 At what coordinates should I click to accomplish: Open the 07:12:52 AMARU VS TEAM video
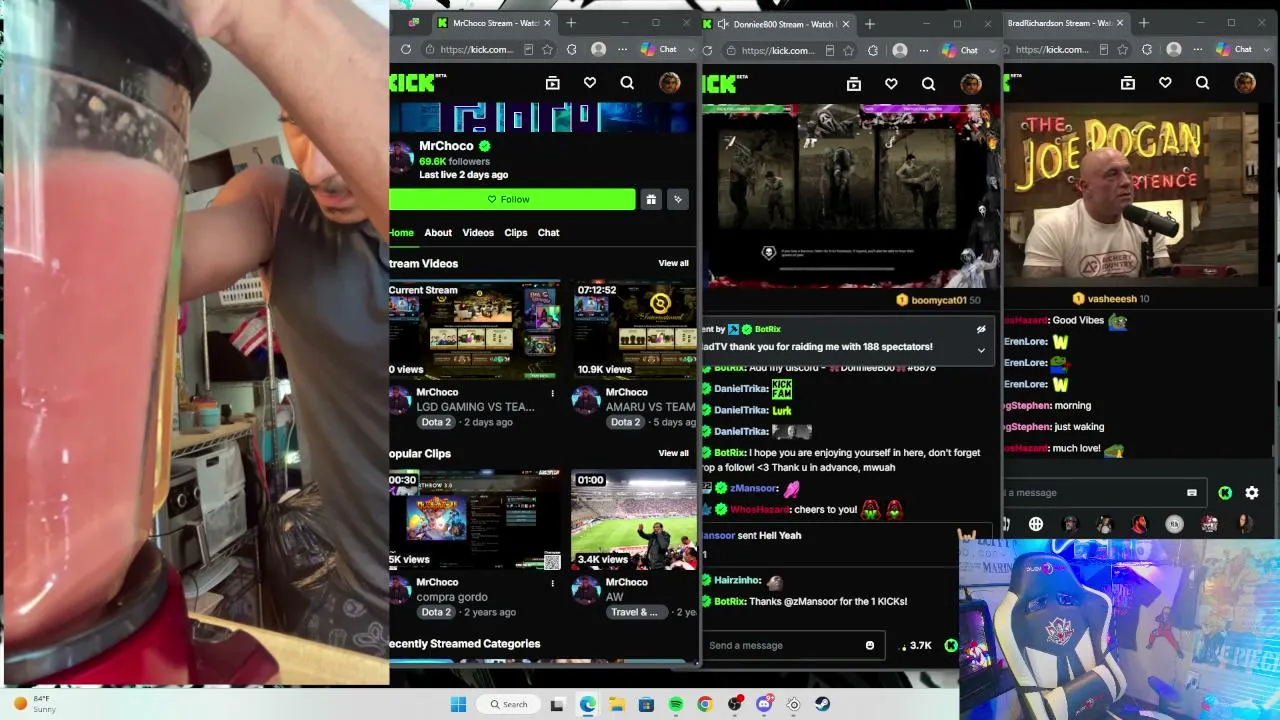point(634,329)
